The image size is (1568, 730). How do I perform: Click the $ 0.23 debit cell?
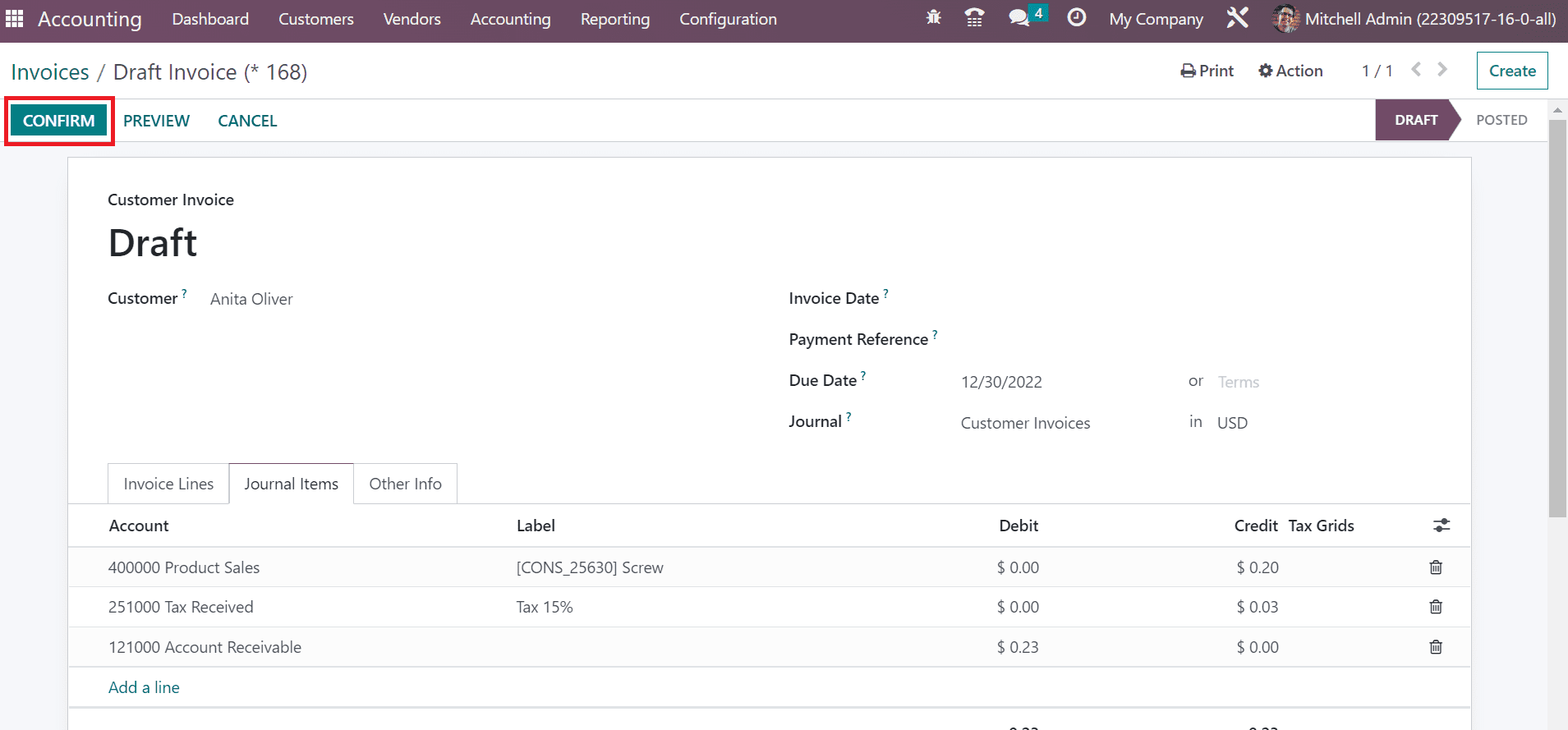coord(1018,647)
